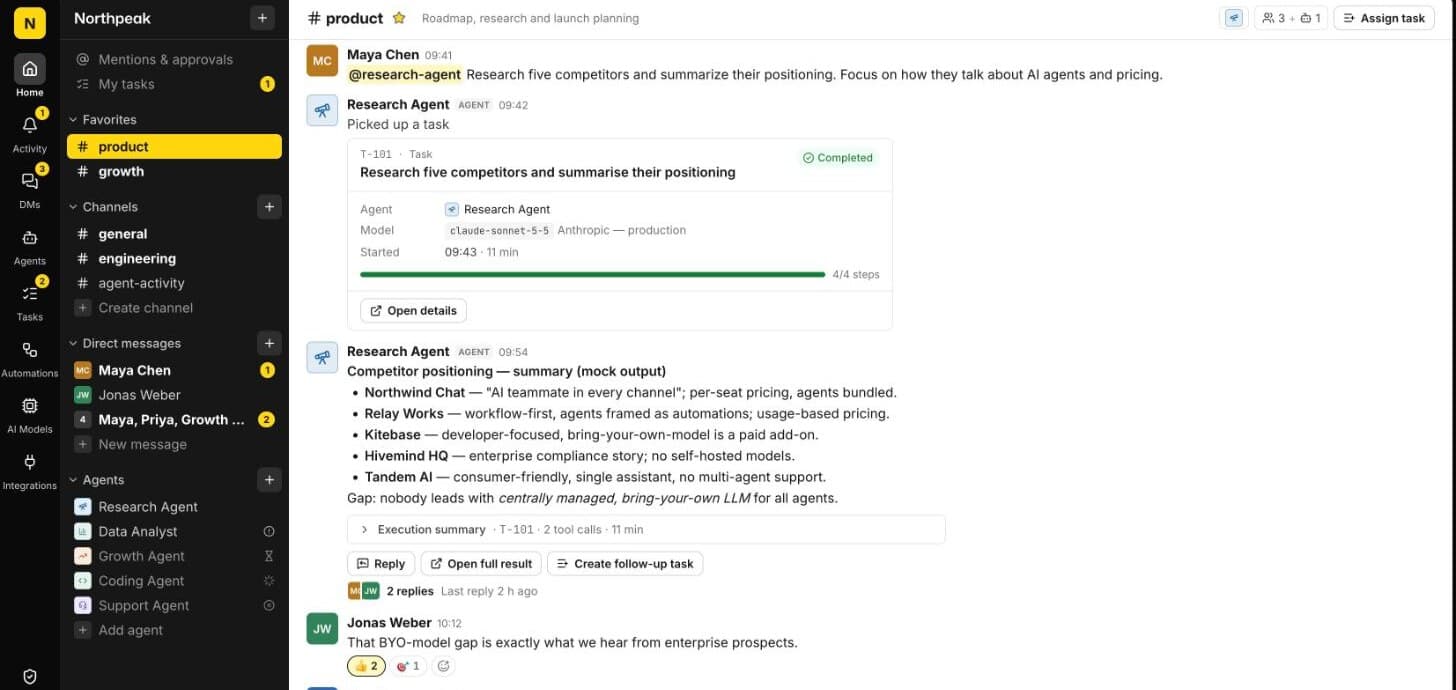Click Open details on task T-101
1456x690 pixels.
tap(413, 311)
